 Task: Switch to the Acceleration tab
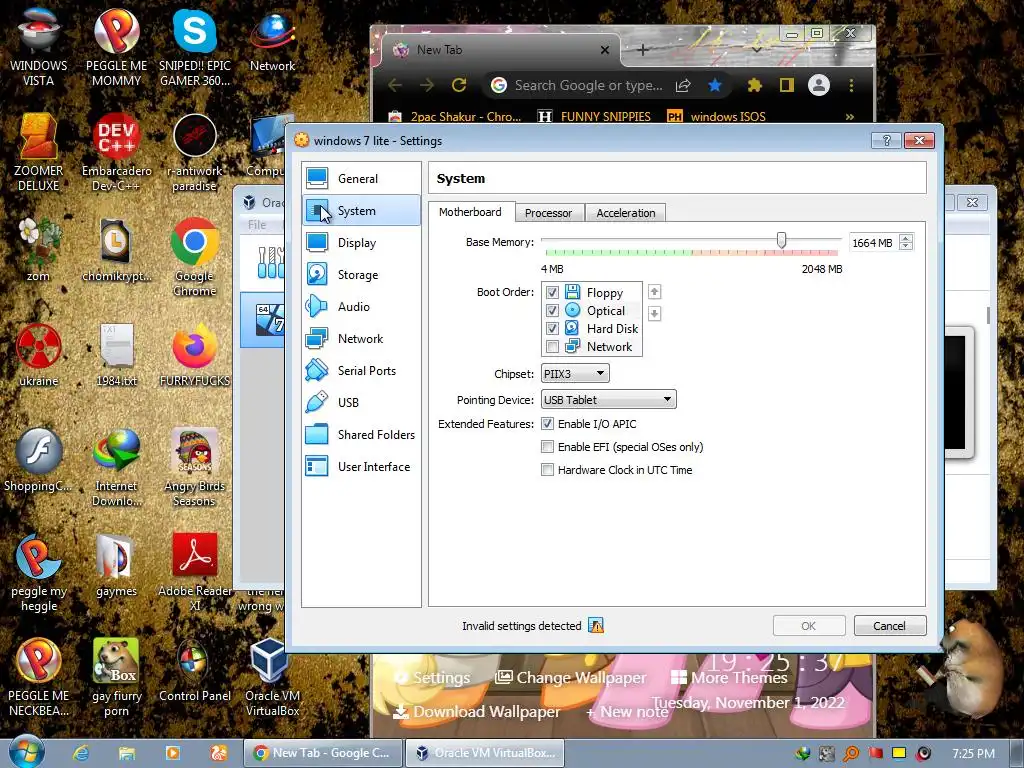(626, 213)
